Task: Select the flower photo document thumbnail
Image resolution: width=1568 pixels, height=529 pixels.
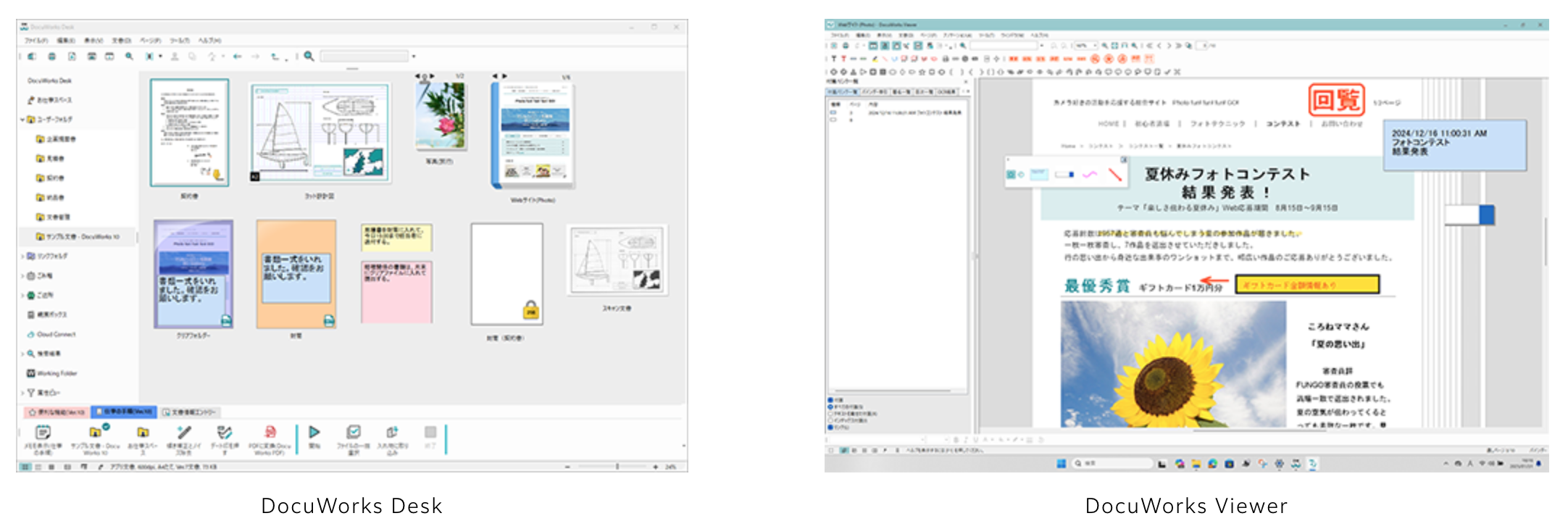Action: [441, 115]
